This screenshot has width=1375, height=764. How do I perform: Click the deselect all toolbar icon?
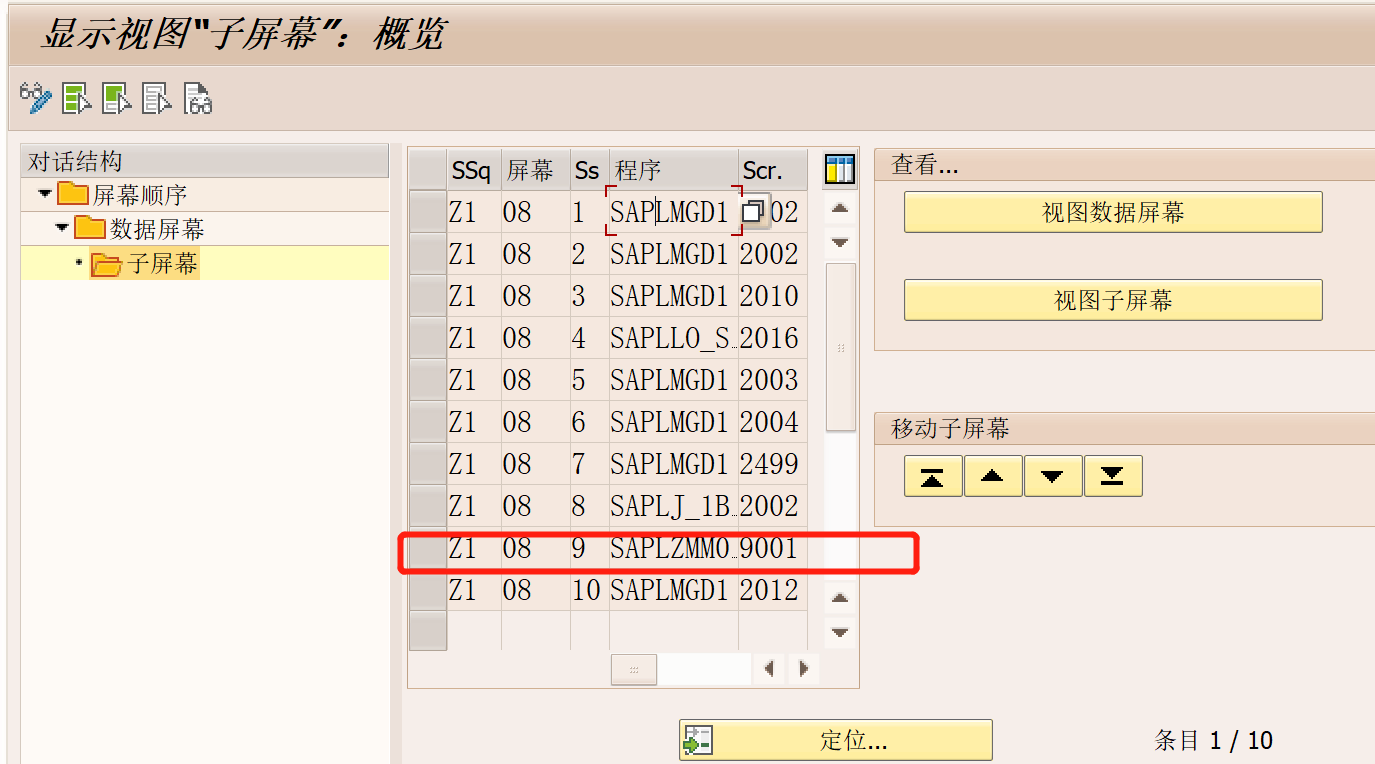point(157,98)
